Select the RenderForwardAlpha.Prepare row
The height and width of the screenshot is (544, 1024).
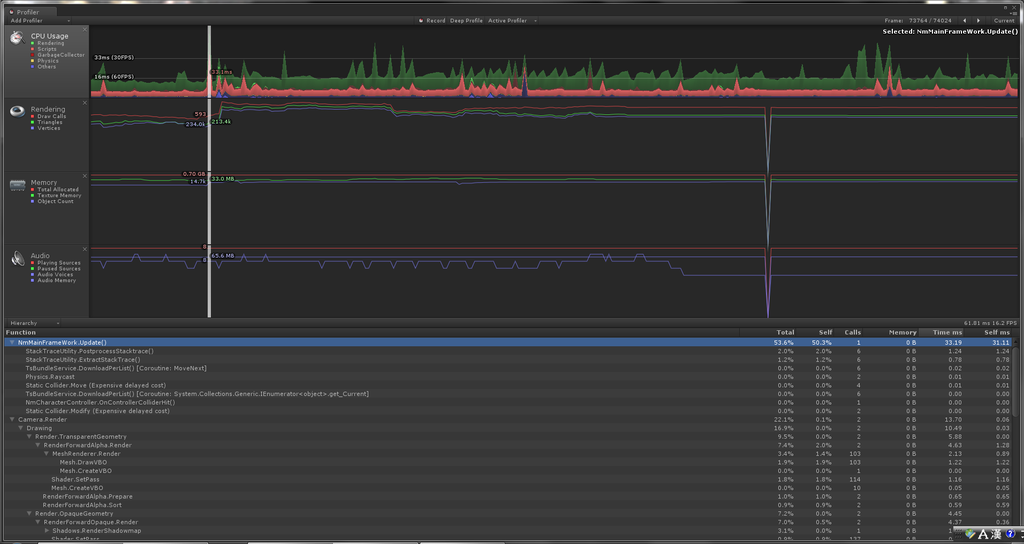click(x=509, y=496)
